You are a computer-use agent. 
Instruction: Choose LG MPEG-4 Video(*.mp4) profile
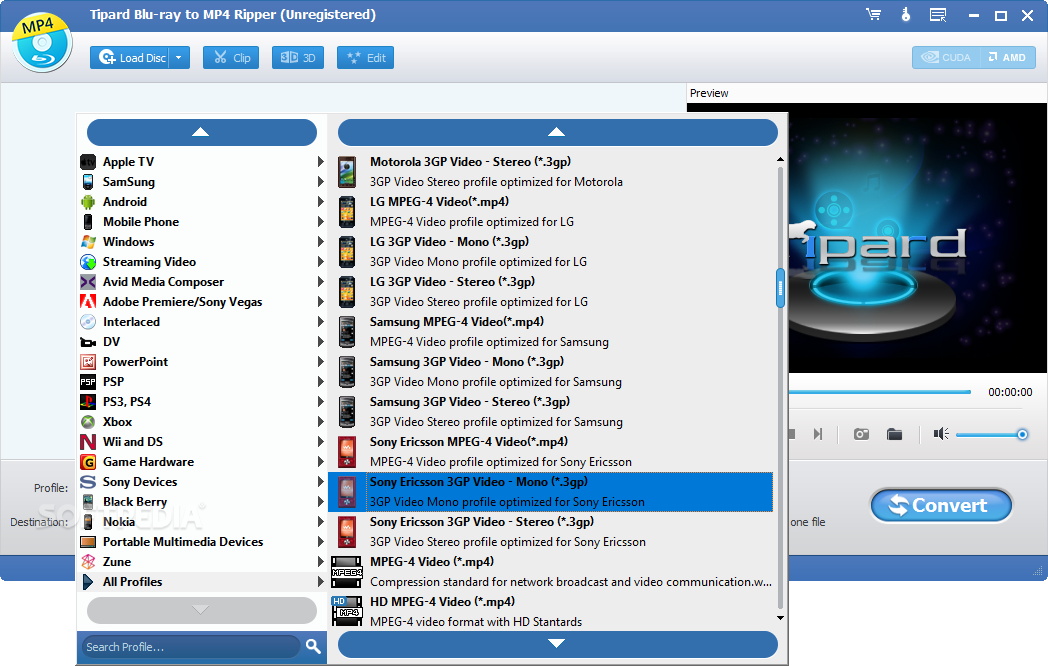551,212
